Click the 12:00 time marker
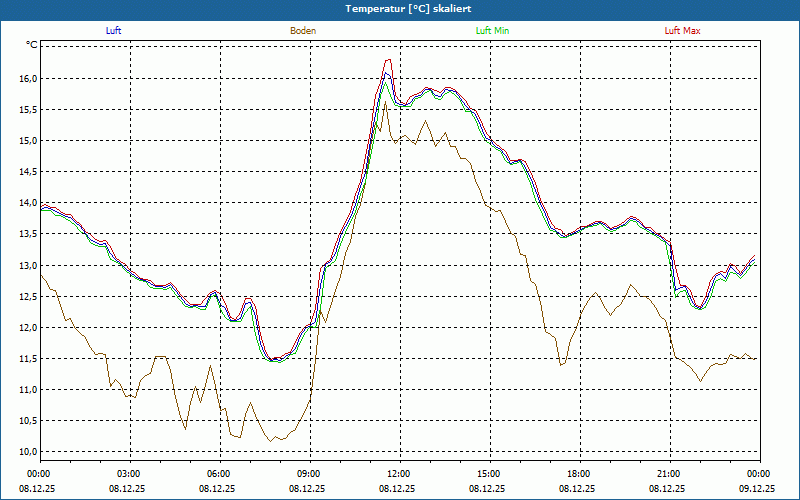The width and height of the screenshot is (800, 500). pos(399,474)
